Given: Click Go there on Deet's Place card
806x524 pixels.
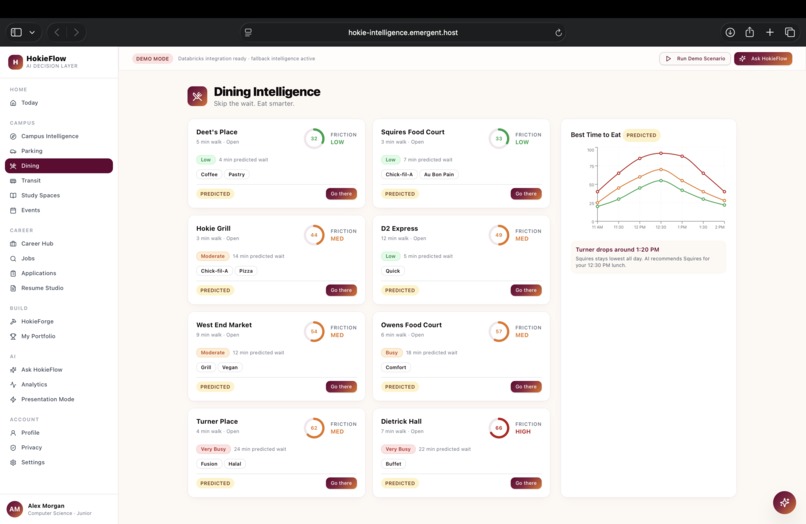Looking at the screenshot, I should [341, 194].
